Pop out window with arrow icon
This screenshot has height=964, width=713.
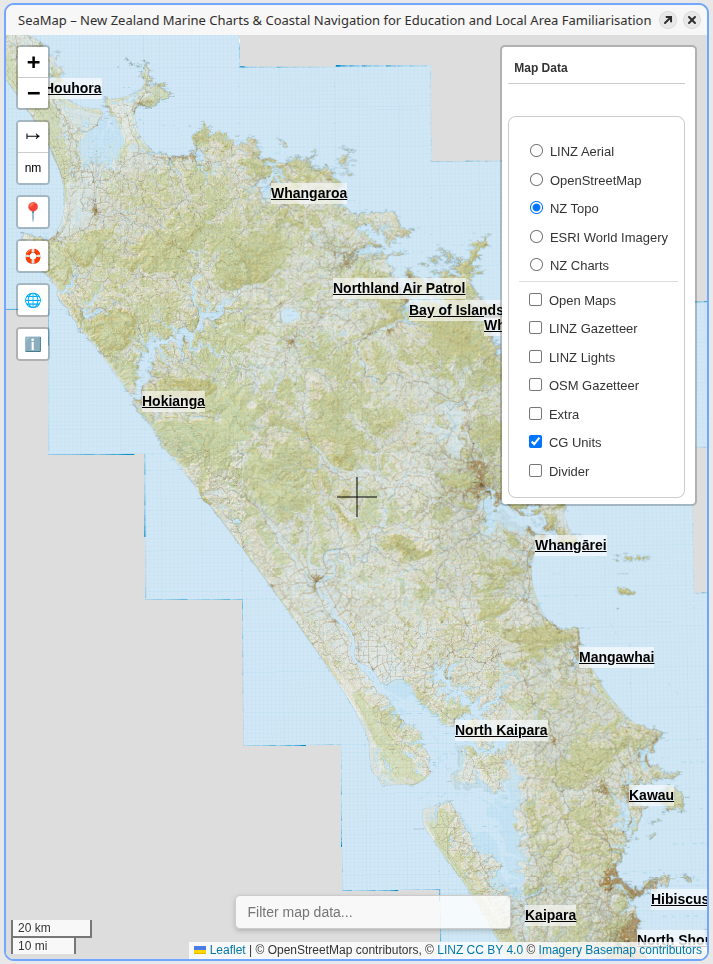tap(667, 21)
